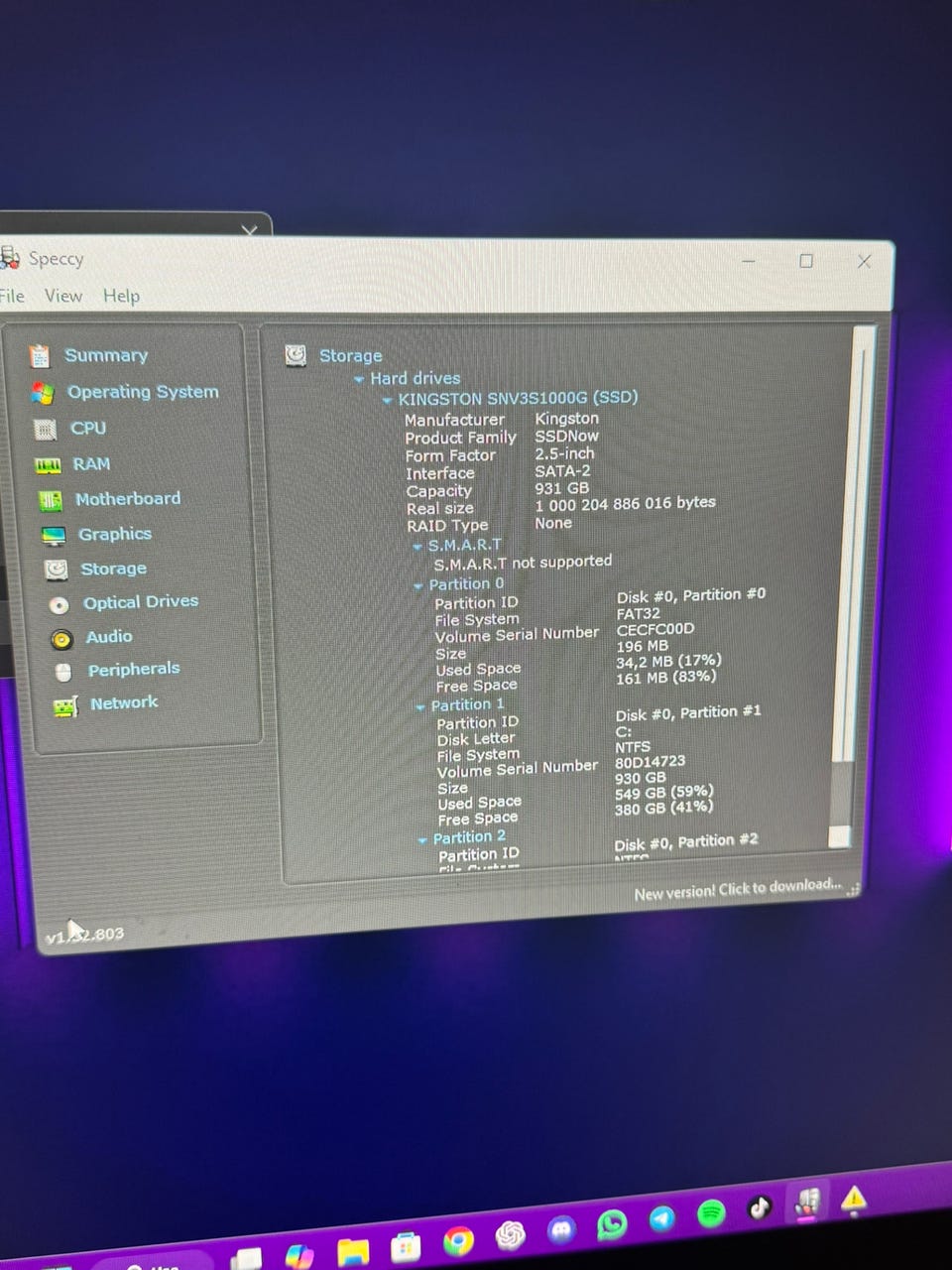Open Spotify from the taskbar
Screen dimensions: 952x1270
coord(711,1214)
